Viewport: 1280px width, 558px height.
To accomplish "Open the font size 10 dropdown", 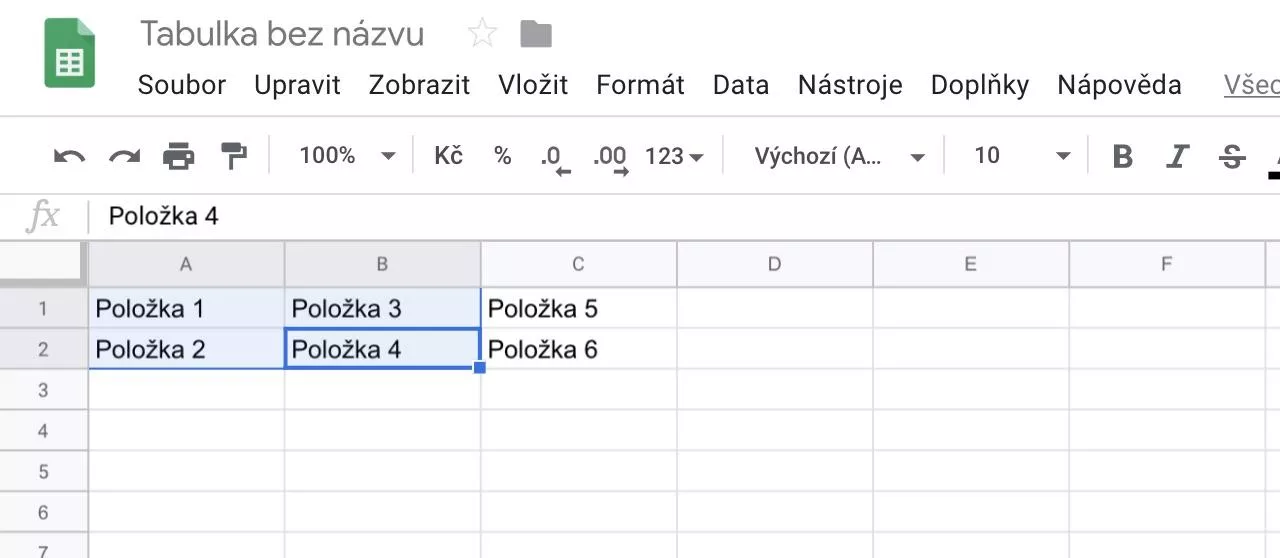I will (1022, 156).
